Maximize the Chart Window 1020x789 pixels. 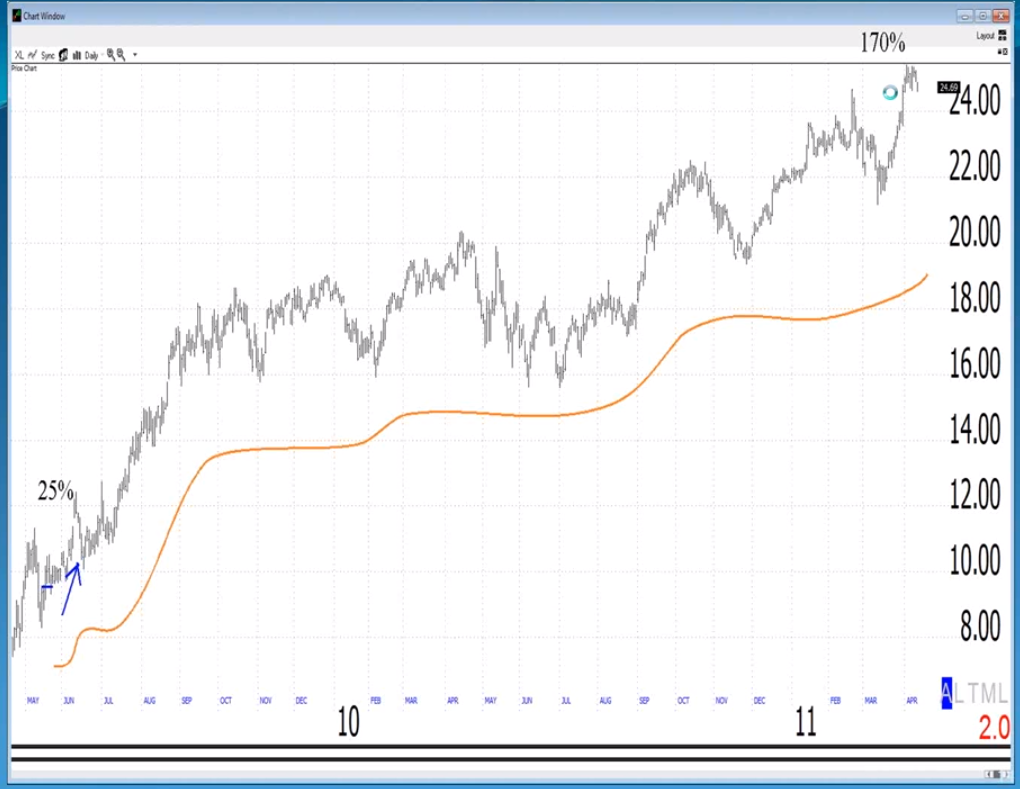pos(983,16)
